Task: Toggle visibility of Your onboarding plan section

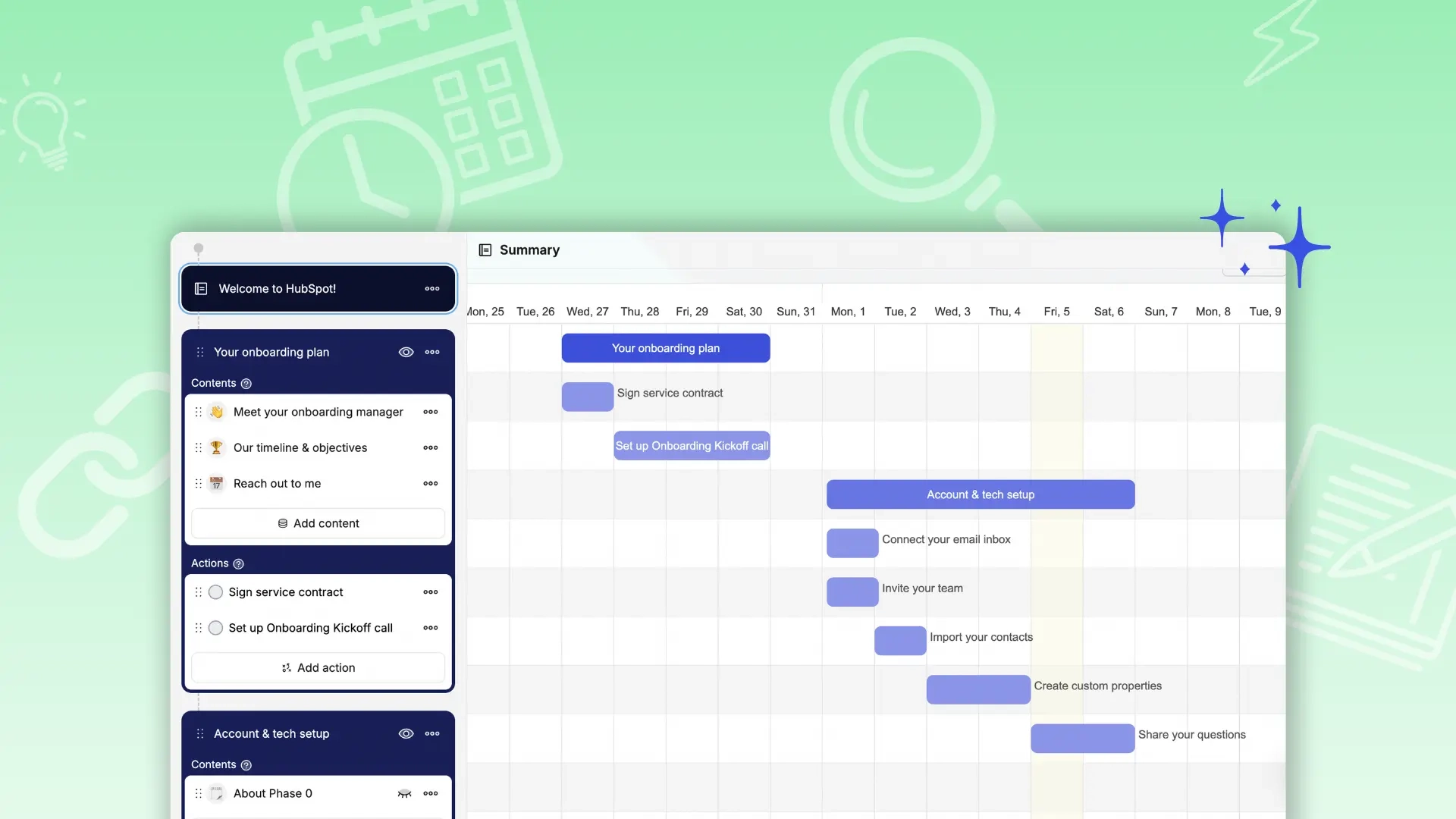Action: pos(406,352)
